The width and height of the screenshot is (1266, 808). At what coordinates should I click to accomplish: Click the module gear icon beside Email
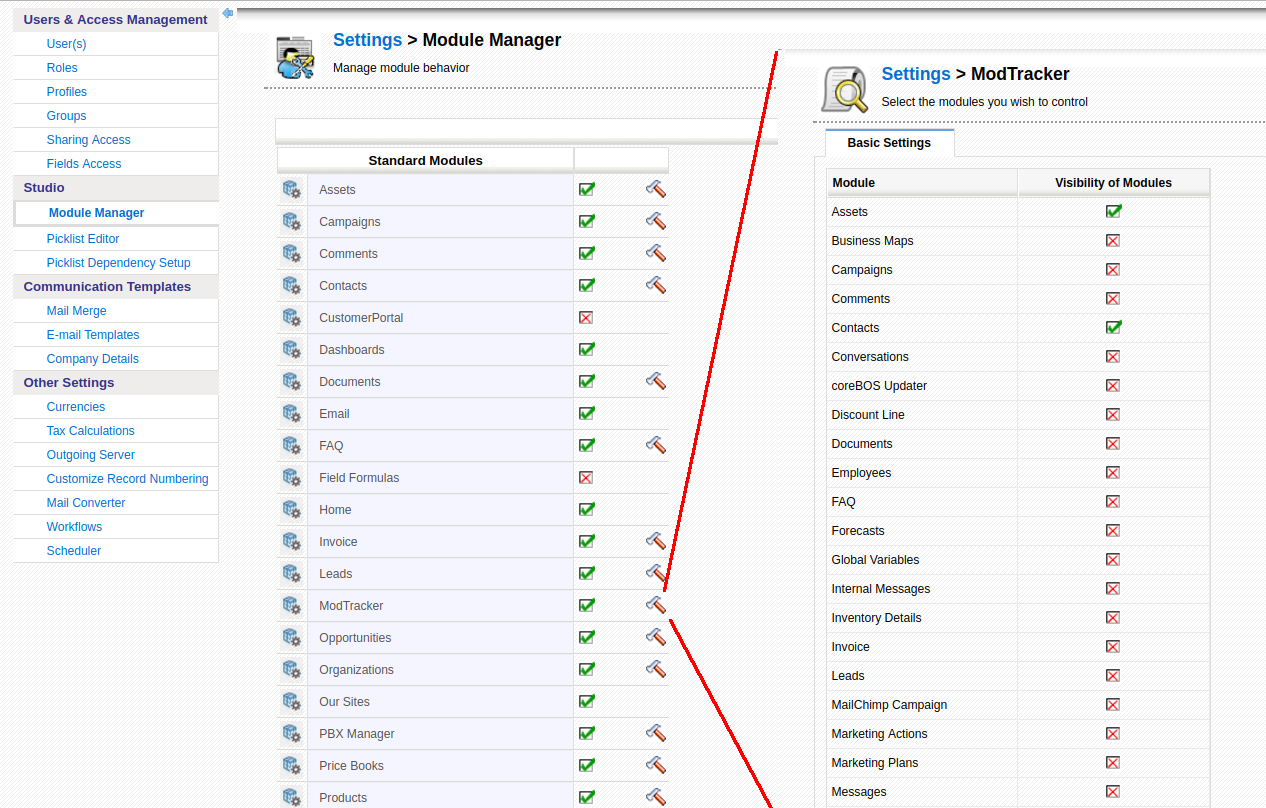[291, 413]
